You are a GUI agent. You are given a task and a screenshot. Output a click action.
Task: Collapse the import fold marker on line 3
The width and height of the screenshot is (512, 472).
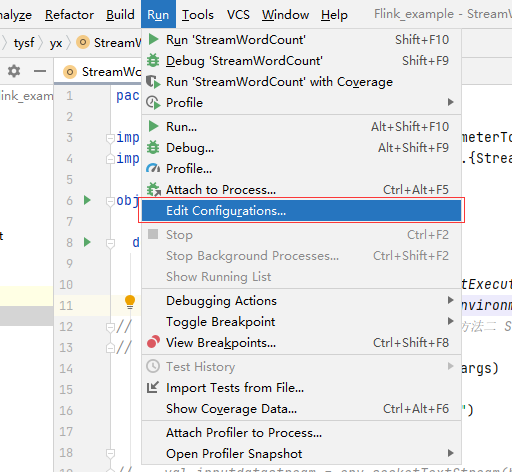[110, 138]
